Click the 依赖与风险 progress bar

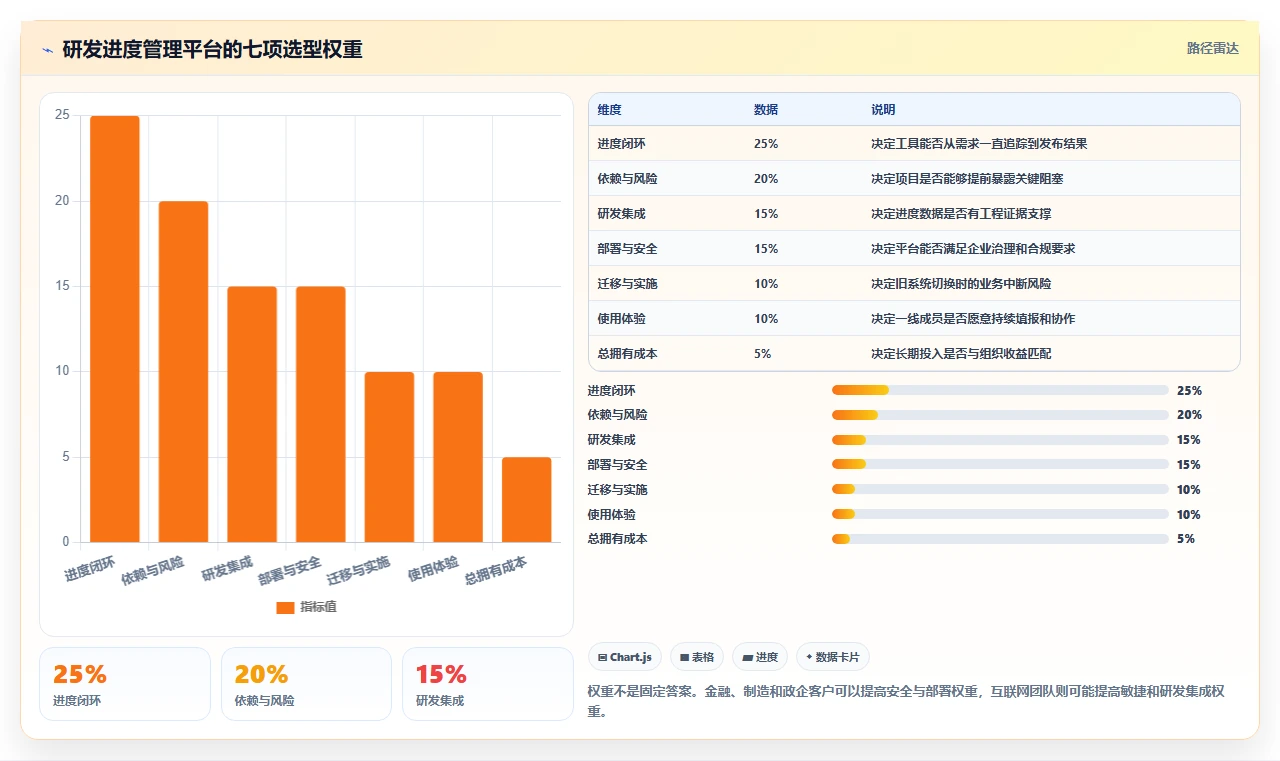[x=1000, y=415]
